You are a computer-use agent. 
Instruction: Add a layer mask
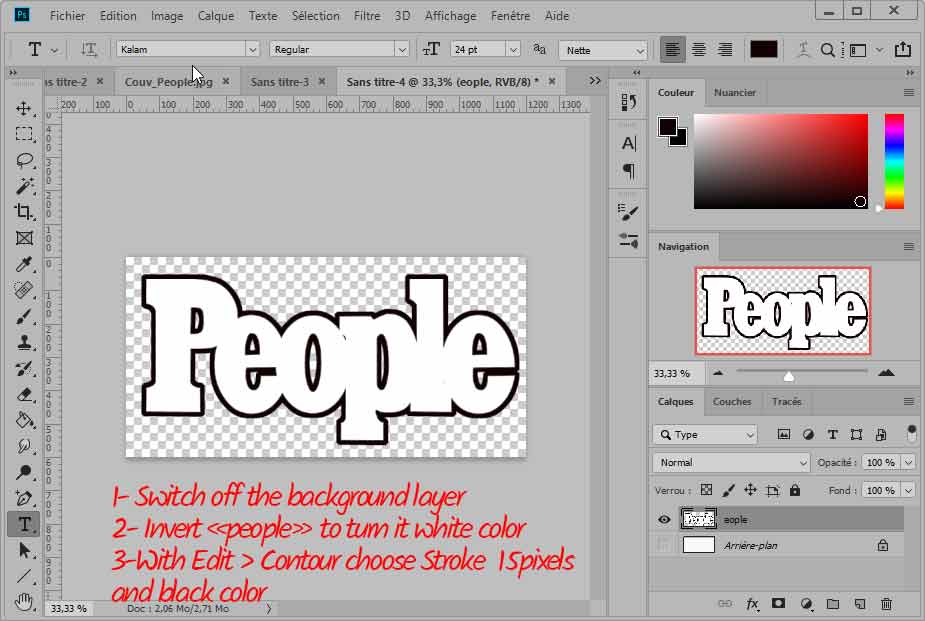tap(779, 604)
